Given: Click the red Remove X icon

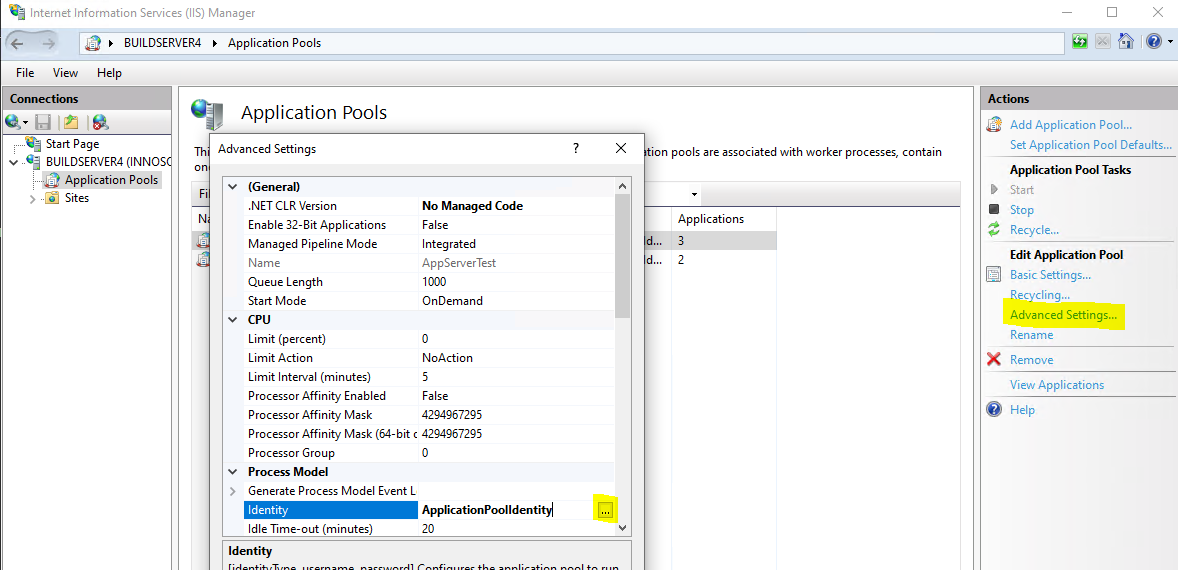Looking at the screenshot, I should coord(994,360).
